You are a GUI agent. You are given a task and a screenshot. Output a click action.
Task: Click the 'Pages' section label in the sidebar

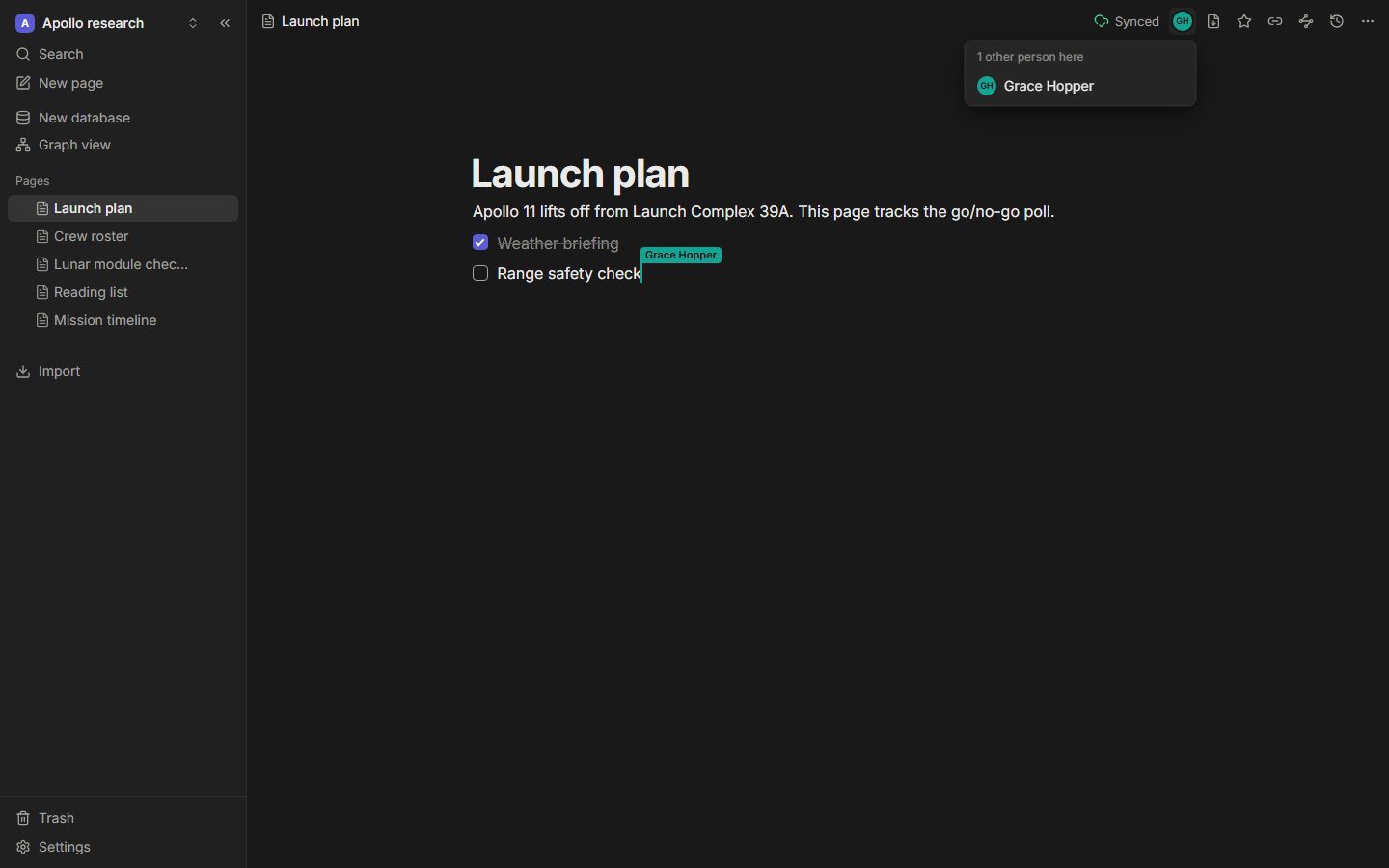[33, 181]
